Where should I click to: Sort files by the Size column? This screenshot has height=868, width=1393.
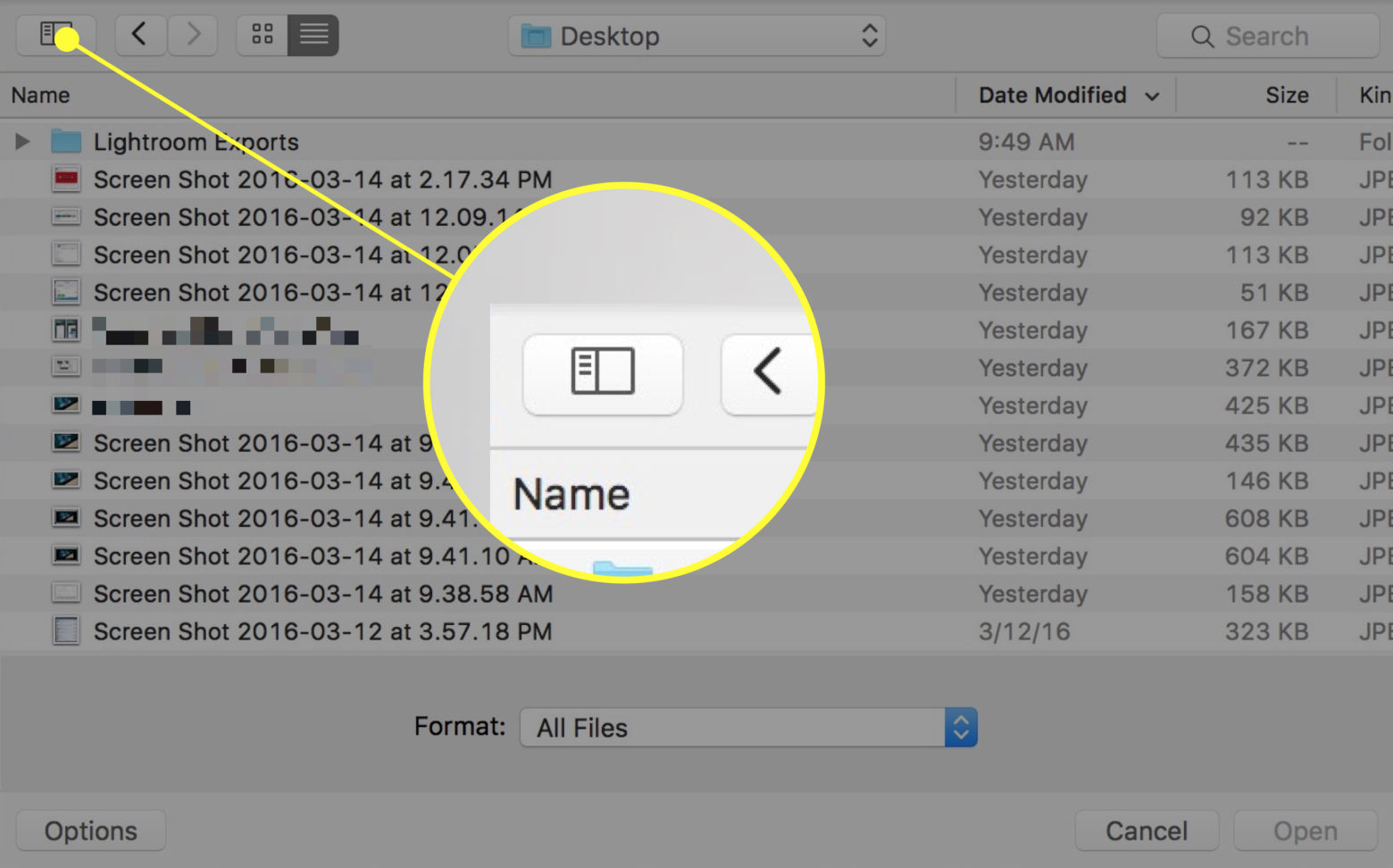pos(1287,95)
